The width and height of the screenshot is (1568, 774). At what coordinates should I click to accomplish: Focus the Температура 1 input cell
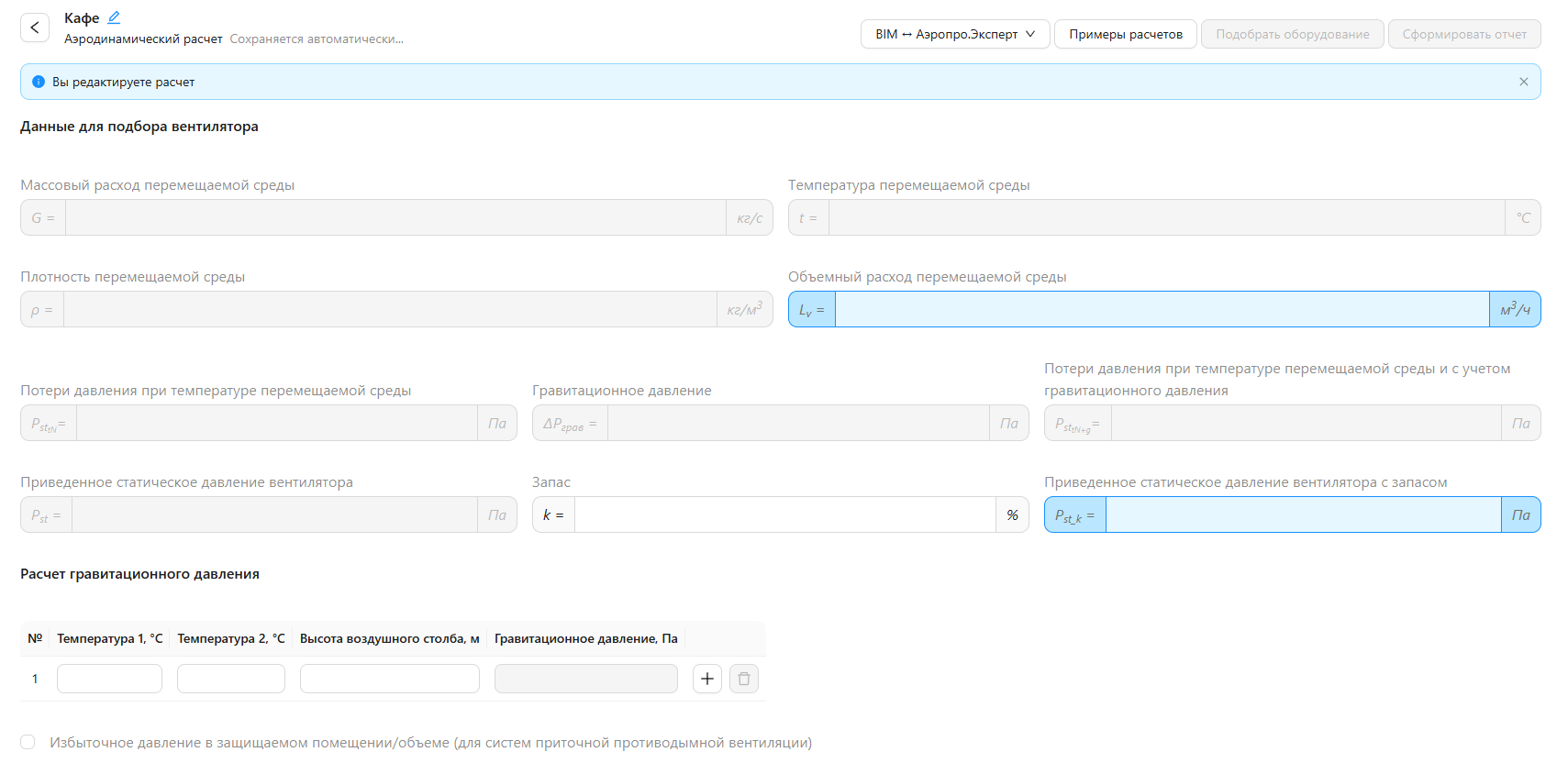[x=109, y=679]
